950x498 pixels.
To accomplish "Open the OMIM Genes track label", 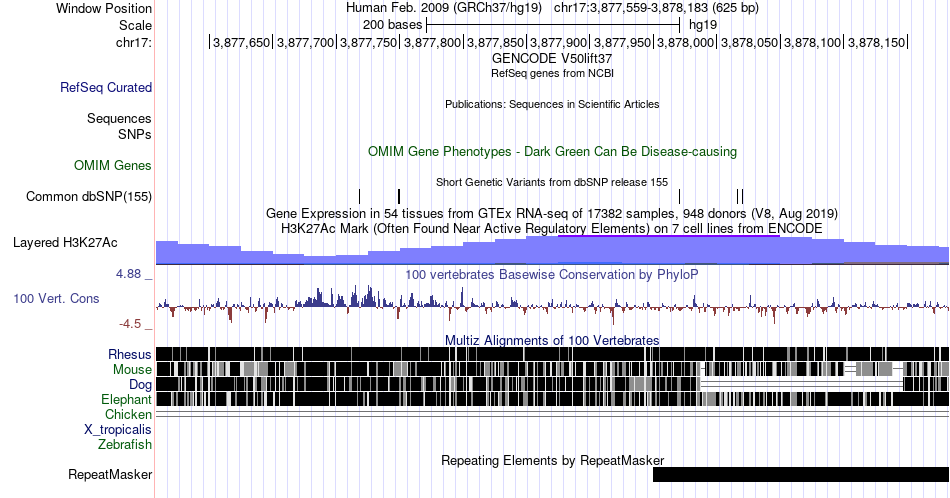I will point(113,165).
